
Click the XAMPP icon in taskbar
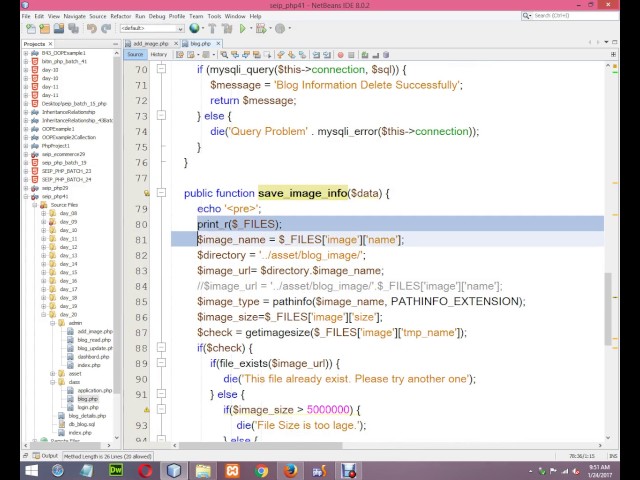[x=232, y=471]
